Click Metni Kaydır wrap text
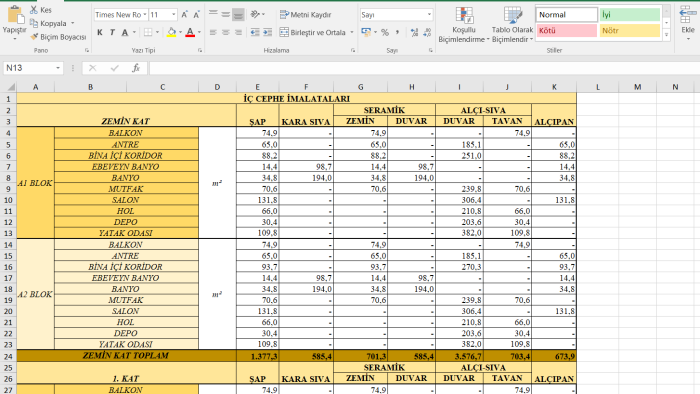The image size is (700, 394). (x=305, y=15)
